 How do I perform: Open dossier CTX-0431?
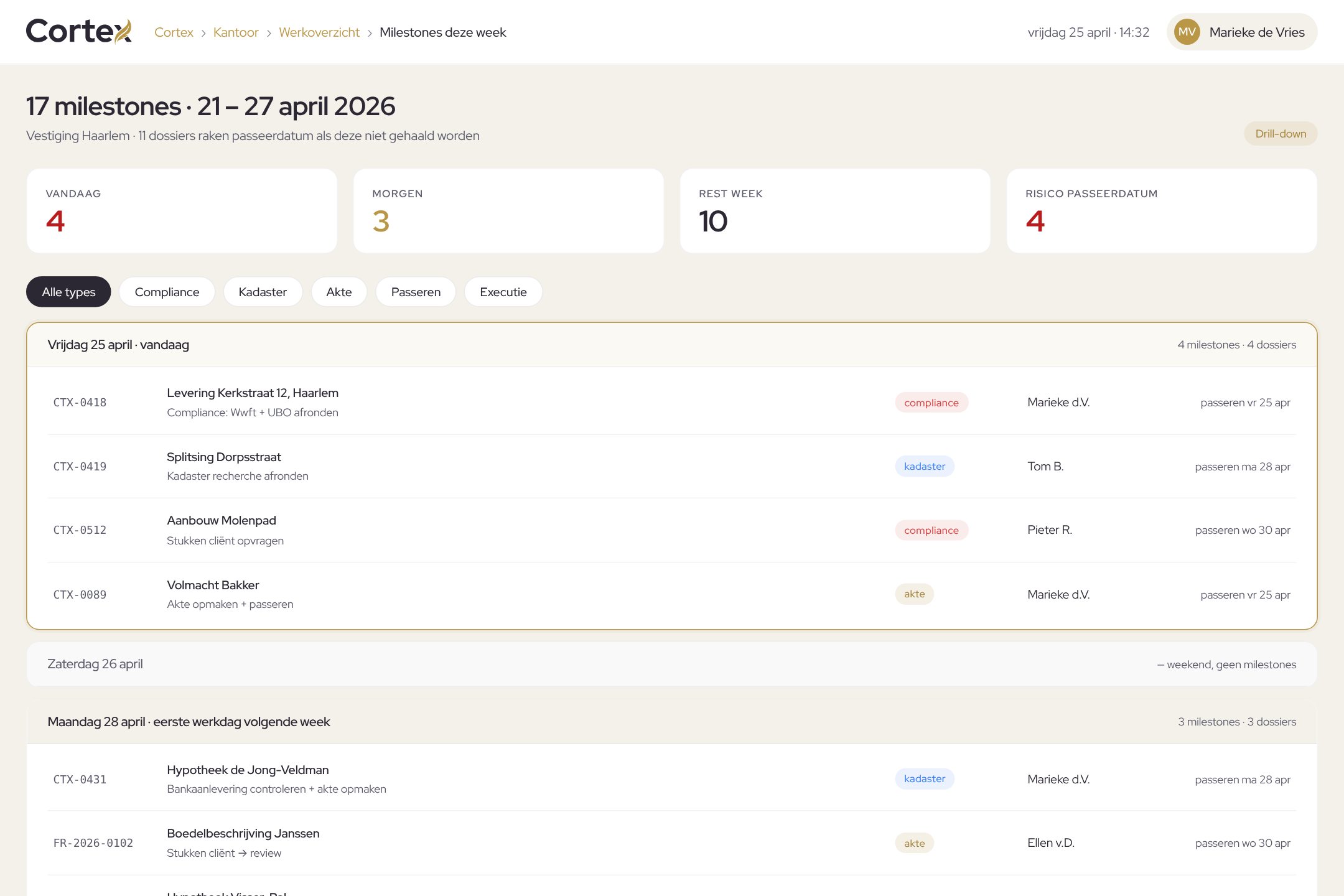point(80,780)
